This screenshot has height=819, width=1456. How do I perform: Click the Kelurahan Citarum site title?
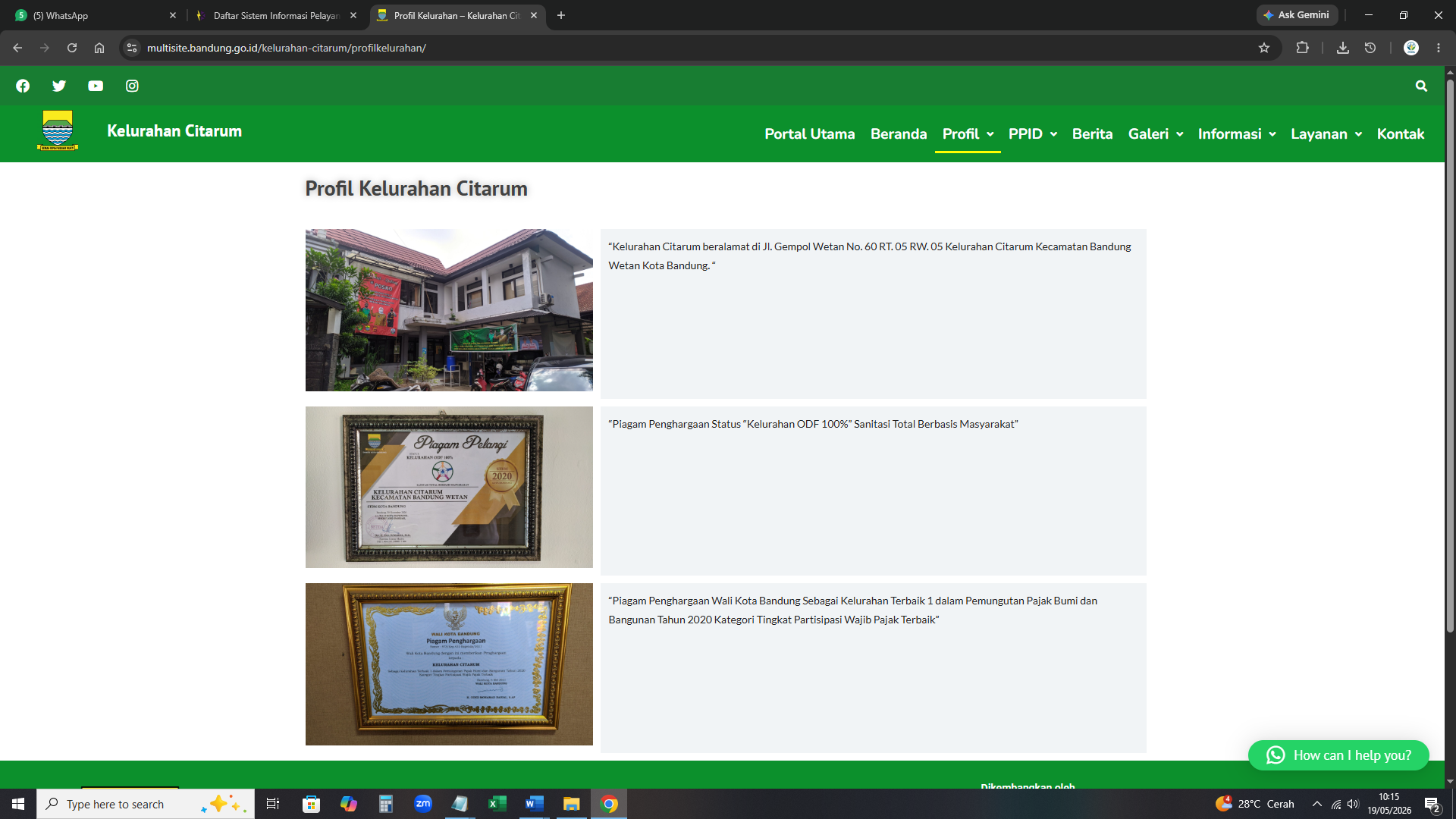[174, 130]
